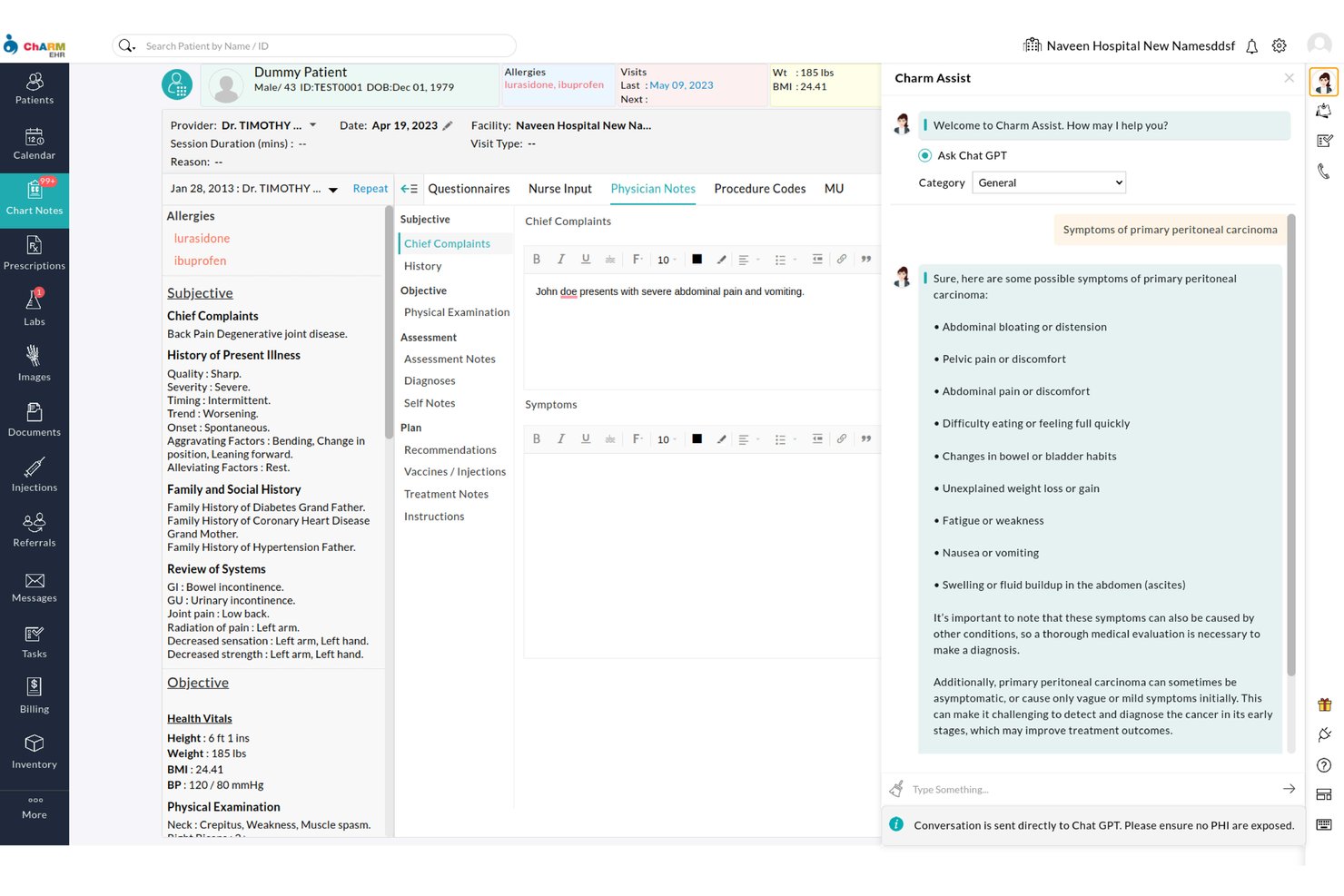Screen dimensions: 1344x896
Task: Open the Category General dropdown
Action: pyautogui.click(x=1049, y=182)
